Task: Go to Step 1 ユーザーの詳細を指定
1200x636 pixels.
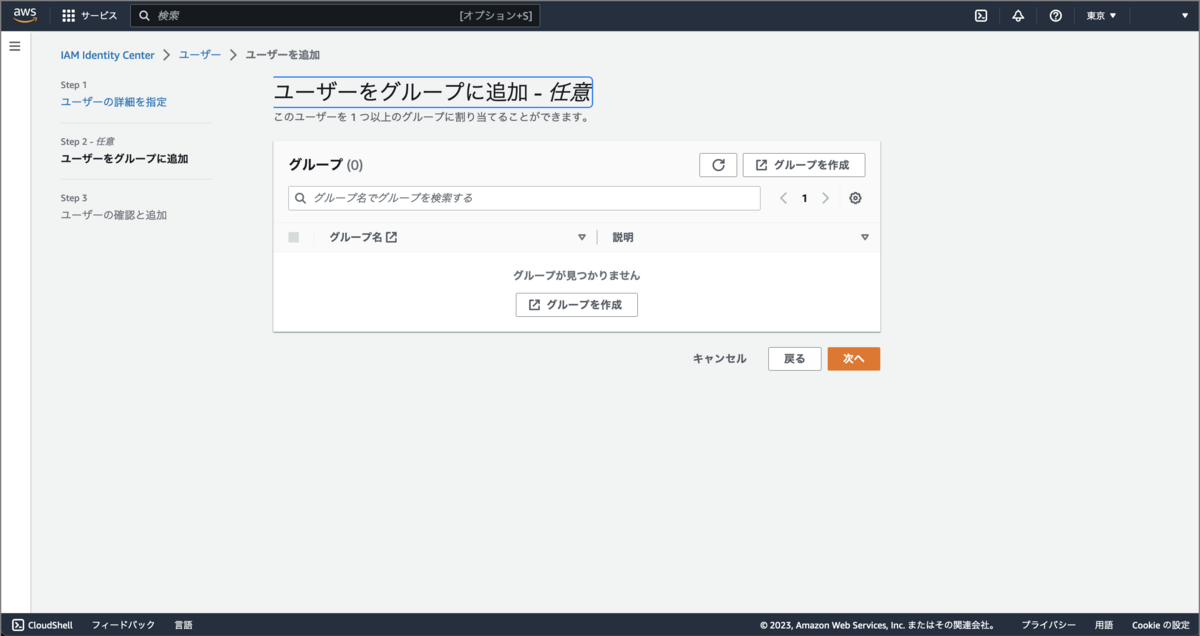Action: click(x=114, y=102)
